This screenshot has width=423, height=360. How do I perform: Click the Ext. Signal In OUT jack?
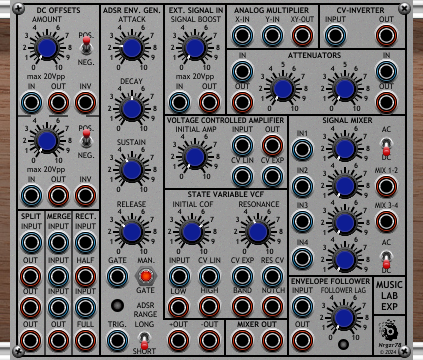[209, 102]
